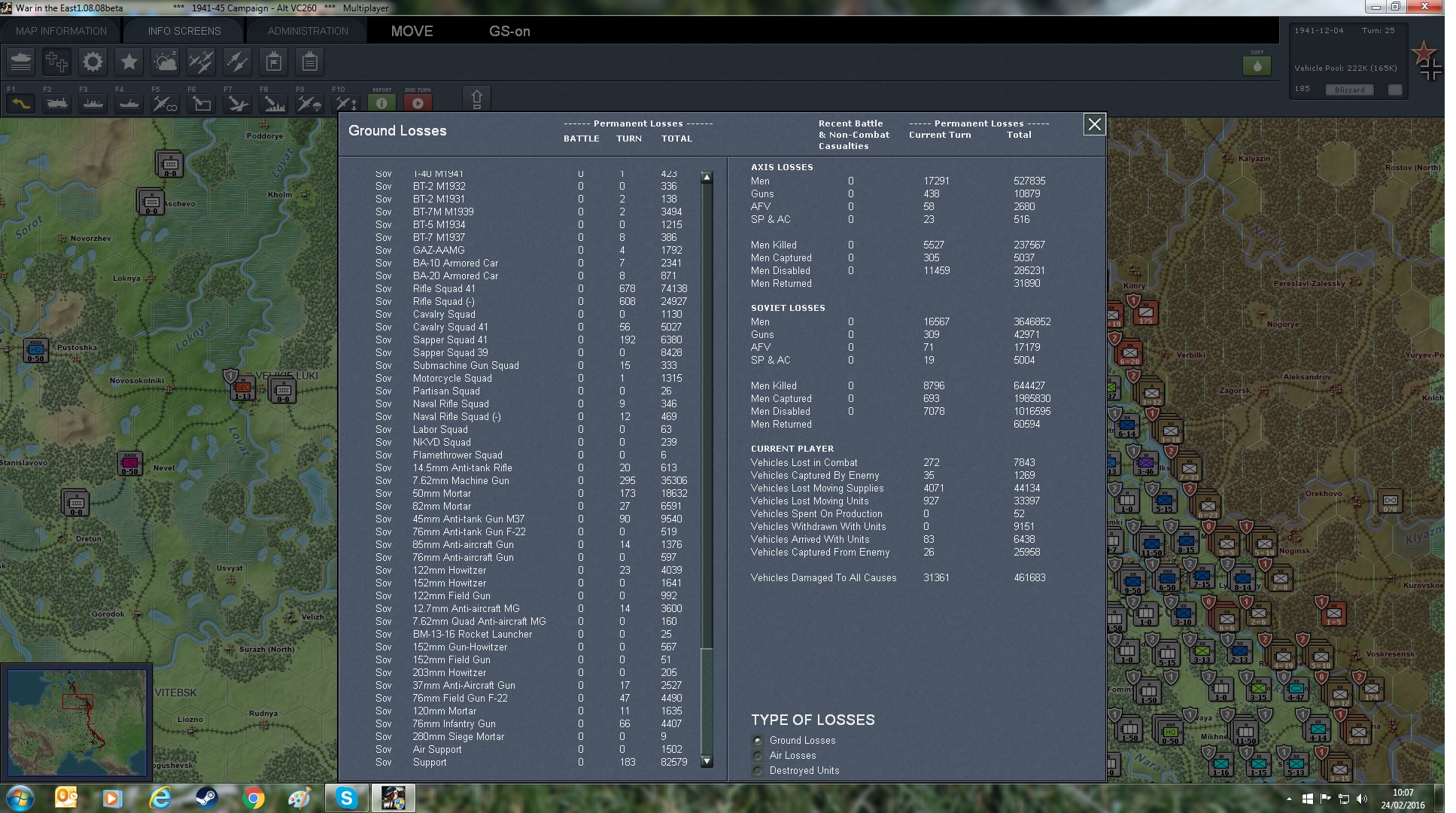Select the F9 air transport parachute mode
The height and width of the screenshot is (813, 1456).
310,103
